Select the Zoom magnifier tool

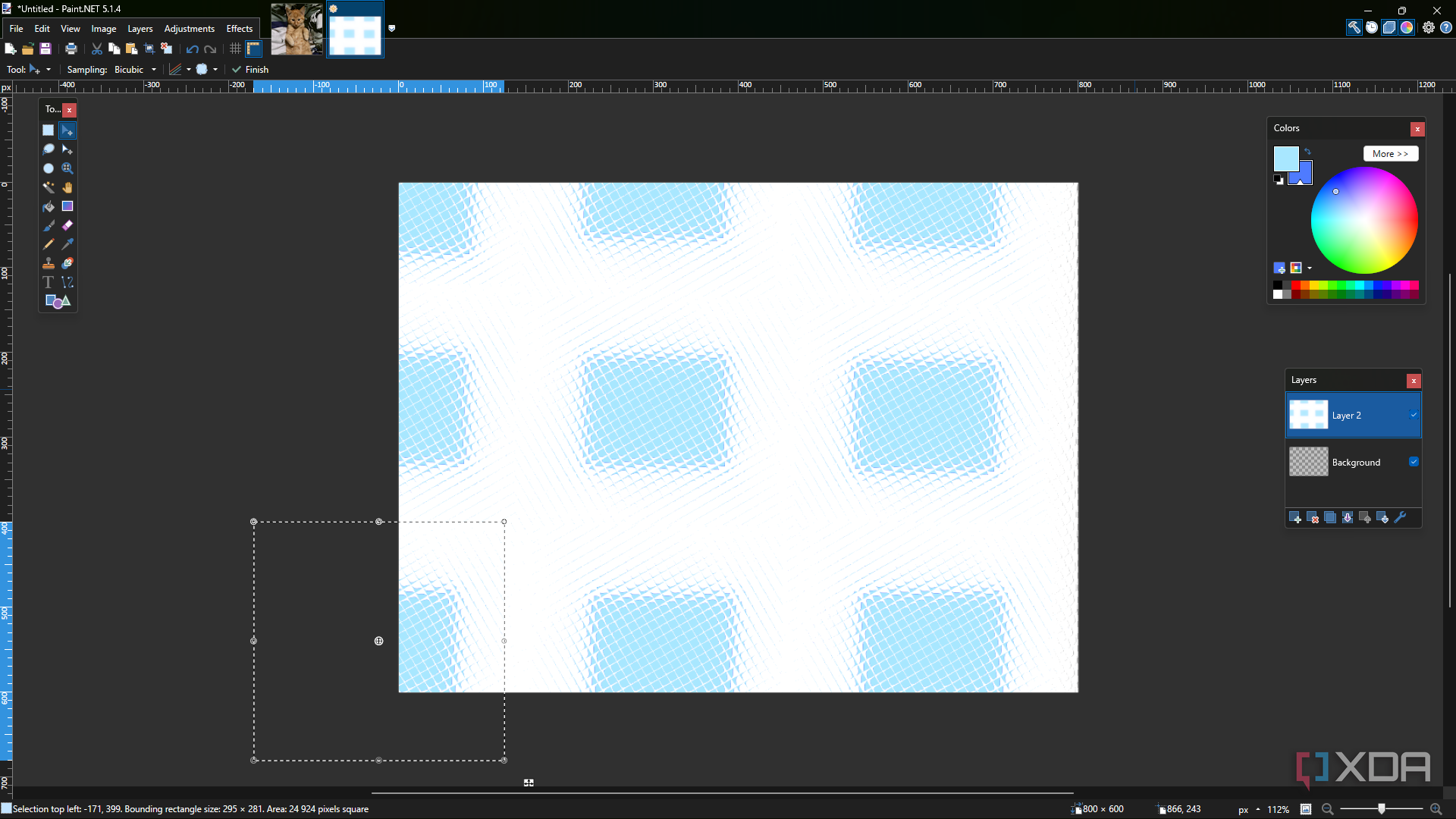pos(67,168)
